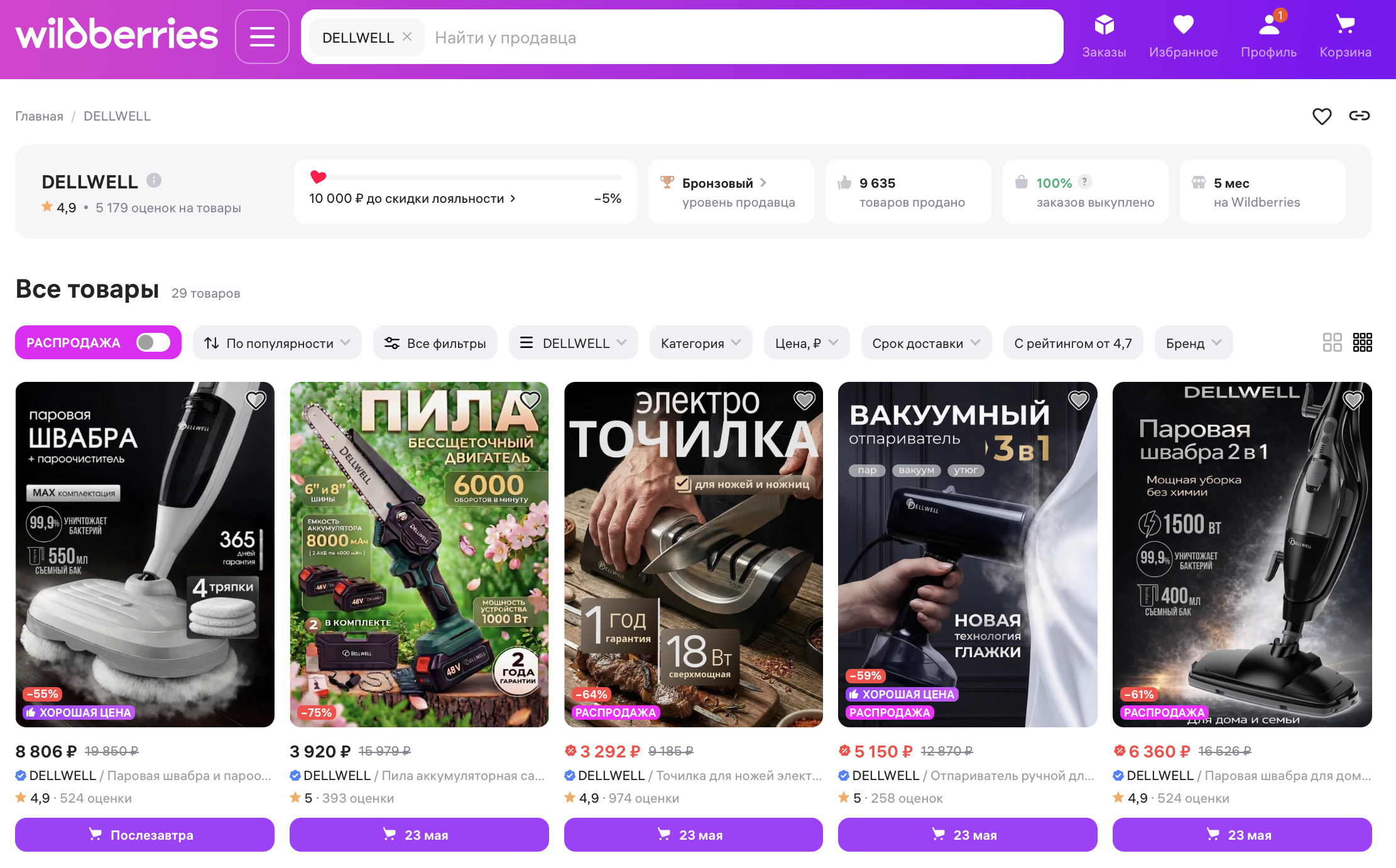This screenshot has width=1396, height=868.
Task: Remove the DELLWELL search chip
Action: pos(407,36)
